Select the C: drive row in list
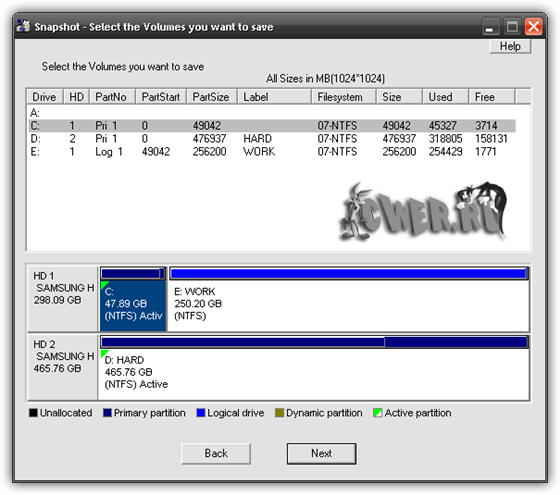Viewport: 560px width, 495px height. click(x=272, y=126)
